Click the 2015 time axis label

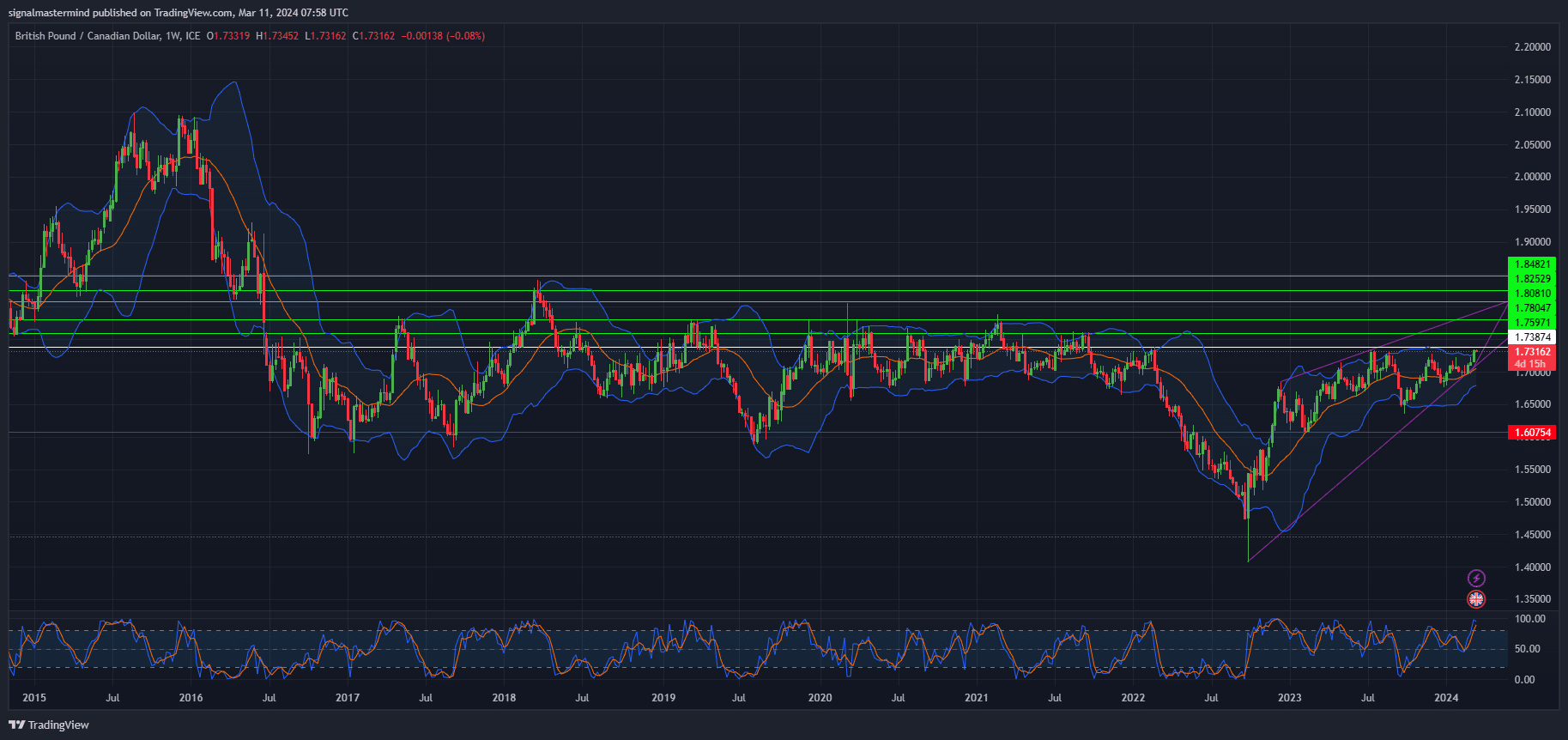point(34,698)
